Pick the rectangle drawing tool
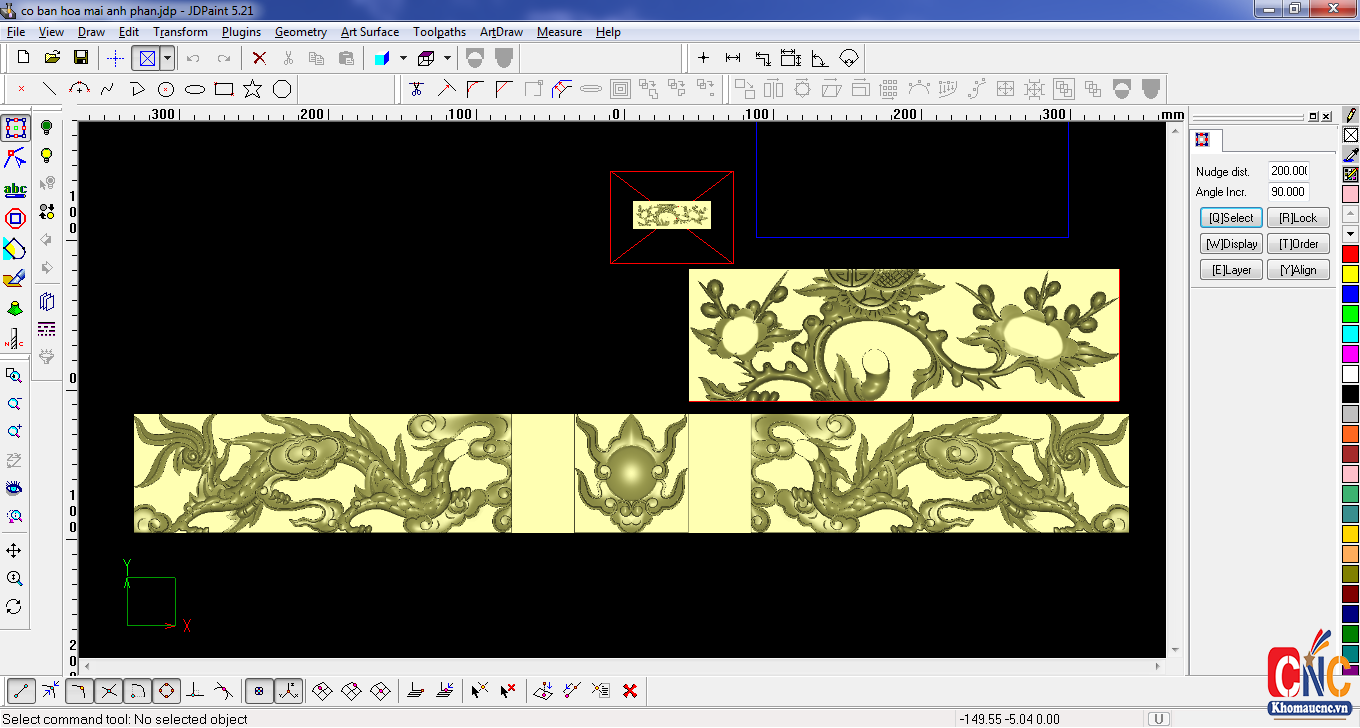 pos(224,89)
